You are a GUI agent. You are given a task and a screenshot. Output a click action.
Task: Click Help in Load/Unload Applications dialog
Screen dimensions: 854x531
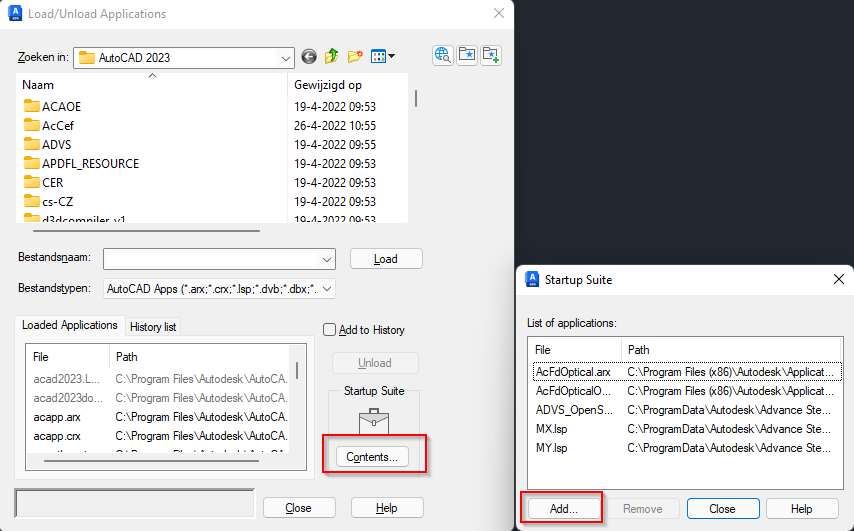[387, 508]
